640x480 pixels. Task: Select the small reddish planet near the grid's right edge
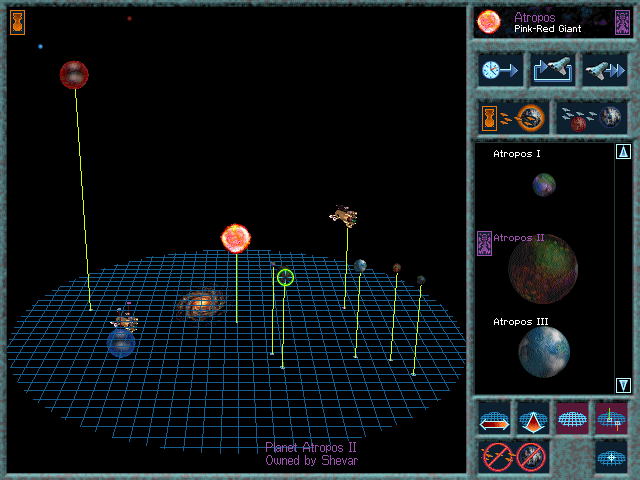pos(397,268)
